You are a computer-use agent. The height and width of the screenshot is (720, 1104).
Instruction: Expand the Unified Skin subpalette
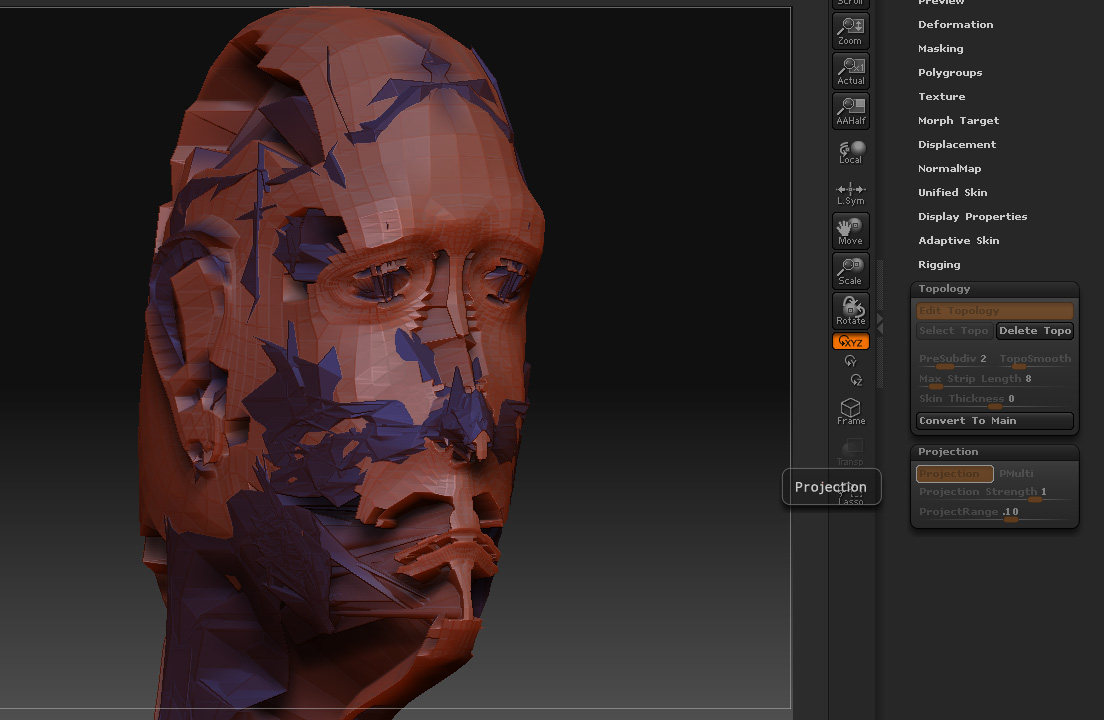(x=952, y=192)
